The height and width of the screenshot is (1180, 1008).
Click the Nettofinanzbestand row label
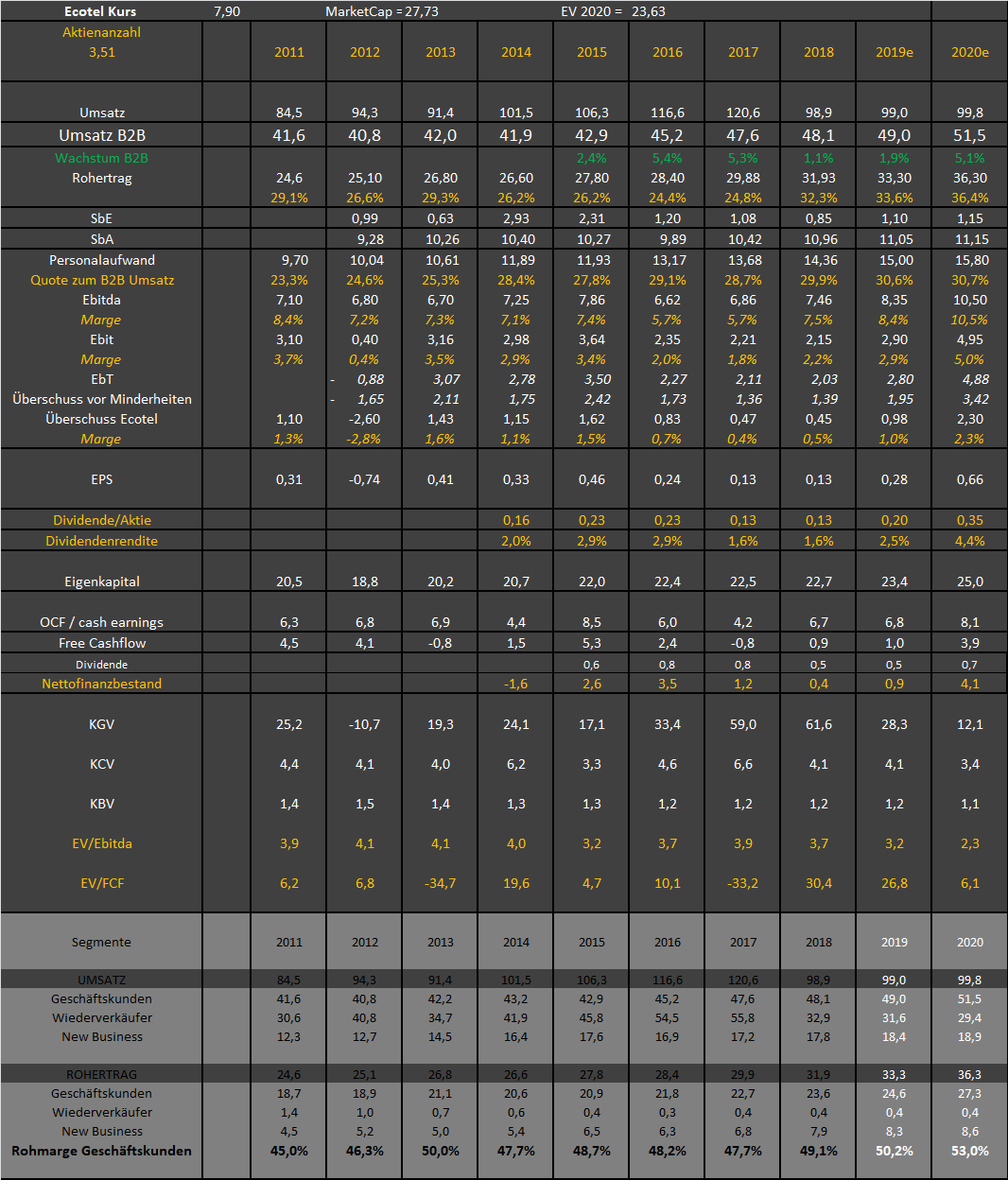[x=101, y=684]
